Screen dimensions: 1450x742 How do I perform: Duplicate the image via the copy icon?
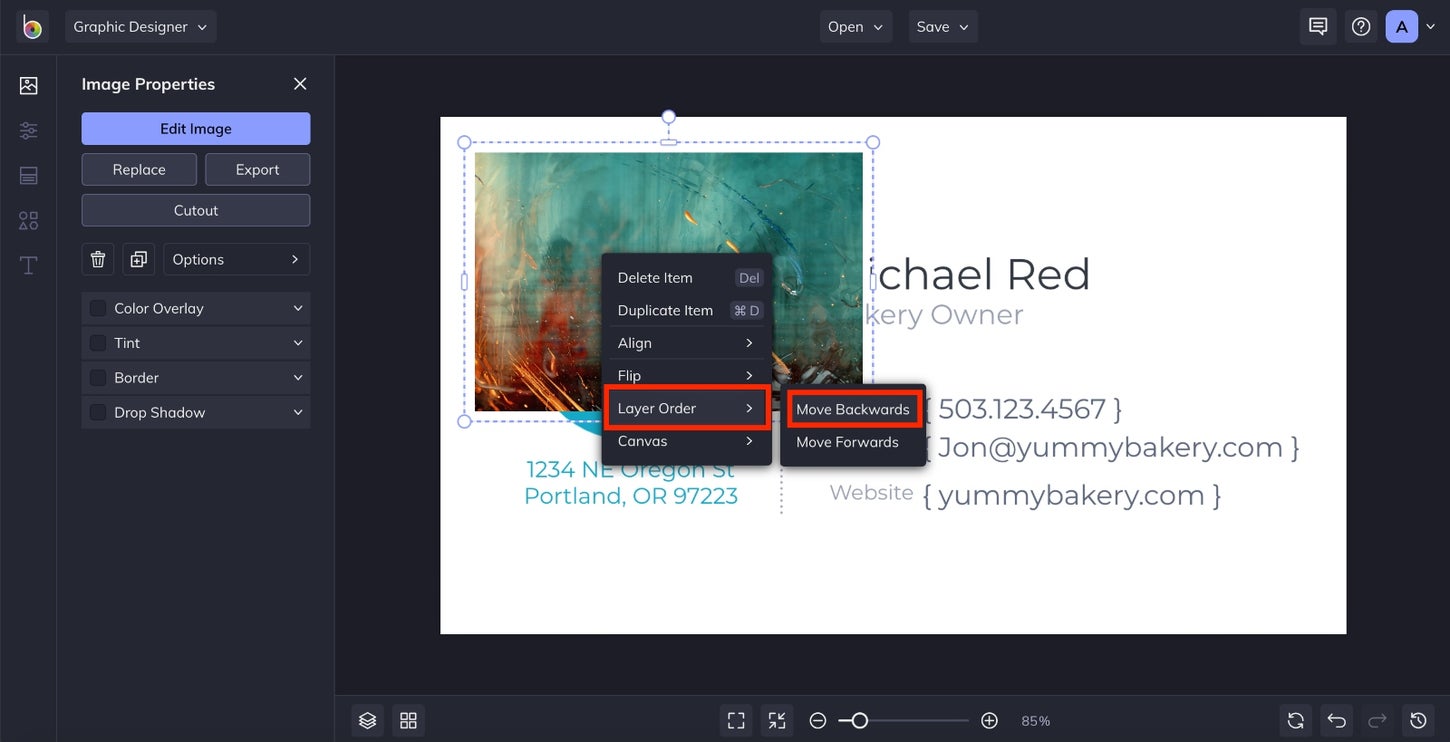point(138,258)
